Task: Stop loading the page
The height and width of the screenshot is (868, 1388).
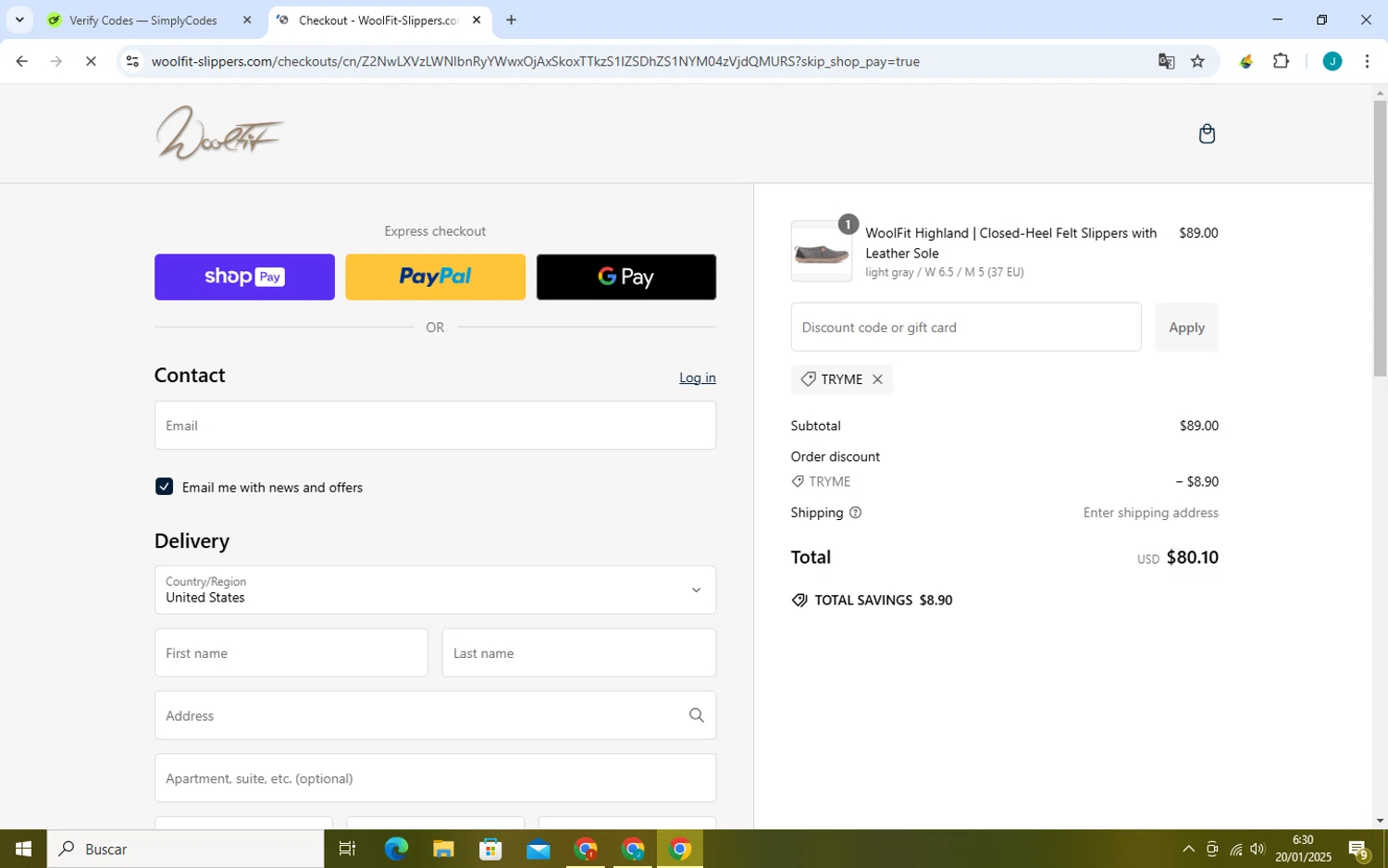Action: point(91,61)
